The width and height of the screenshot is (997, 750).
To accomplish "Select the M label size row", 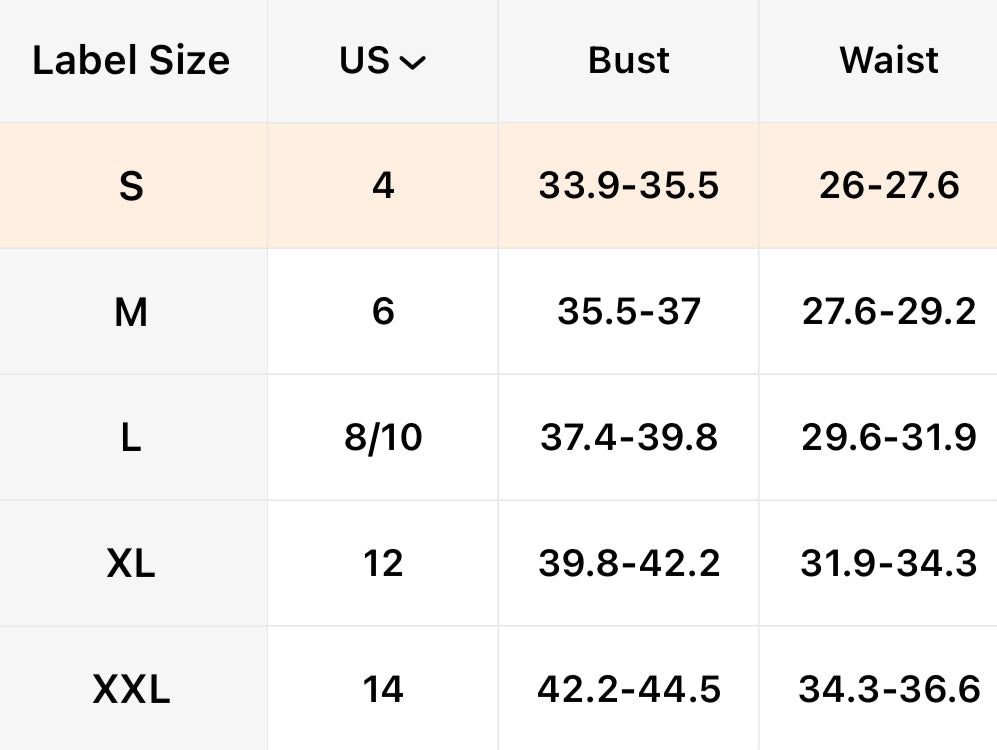I will coord(131,312).
